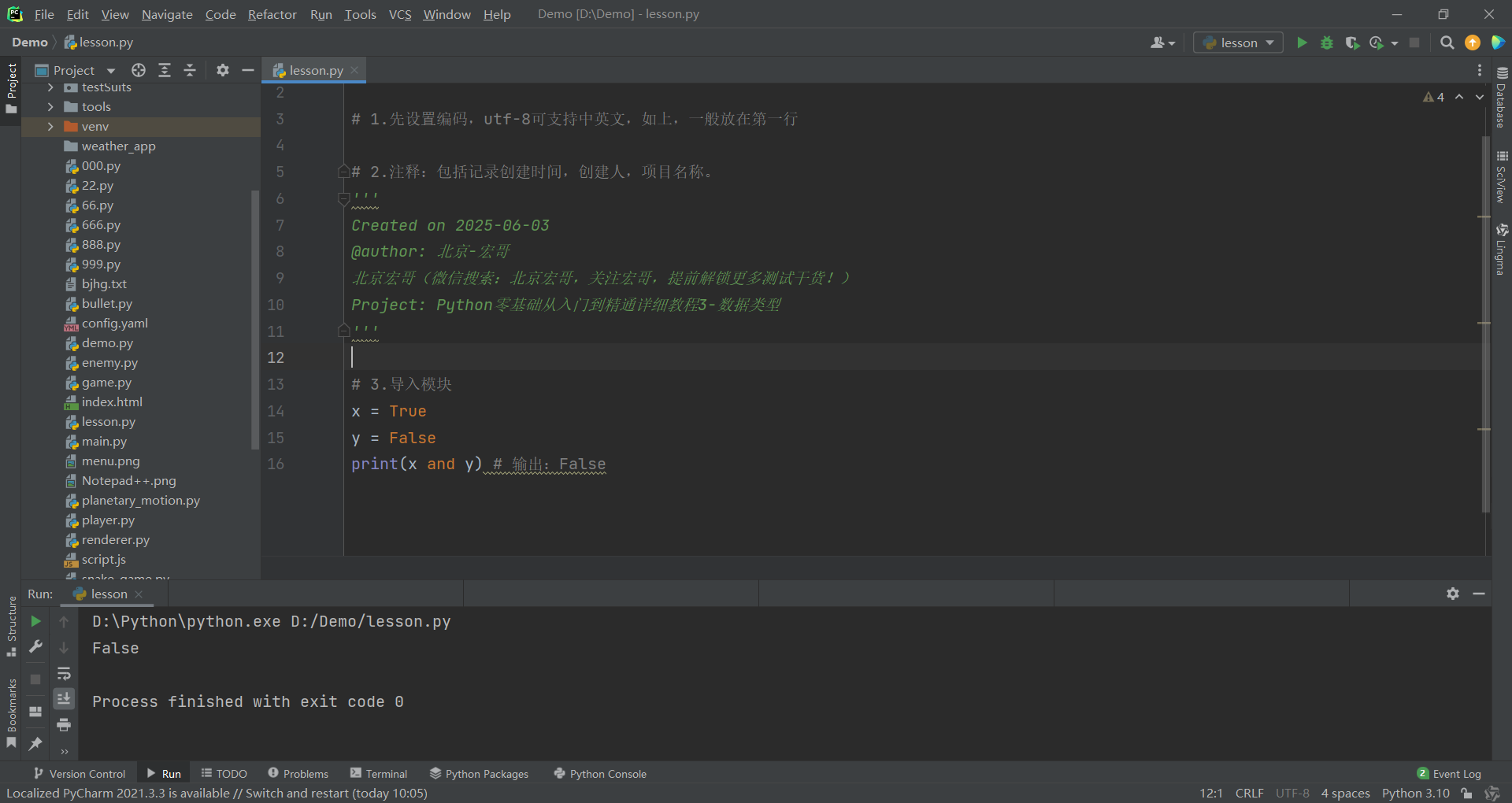1512x803 pixels.
Task: Rerun lesson using Run panel play icon
Action: pos(35,621)
